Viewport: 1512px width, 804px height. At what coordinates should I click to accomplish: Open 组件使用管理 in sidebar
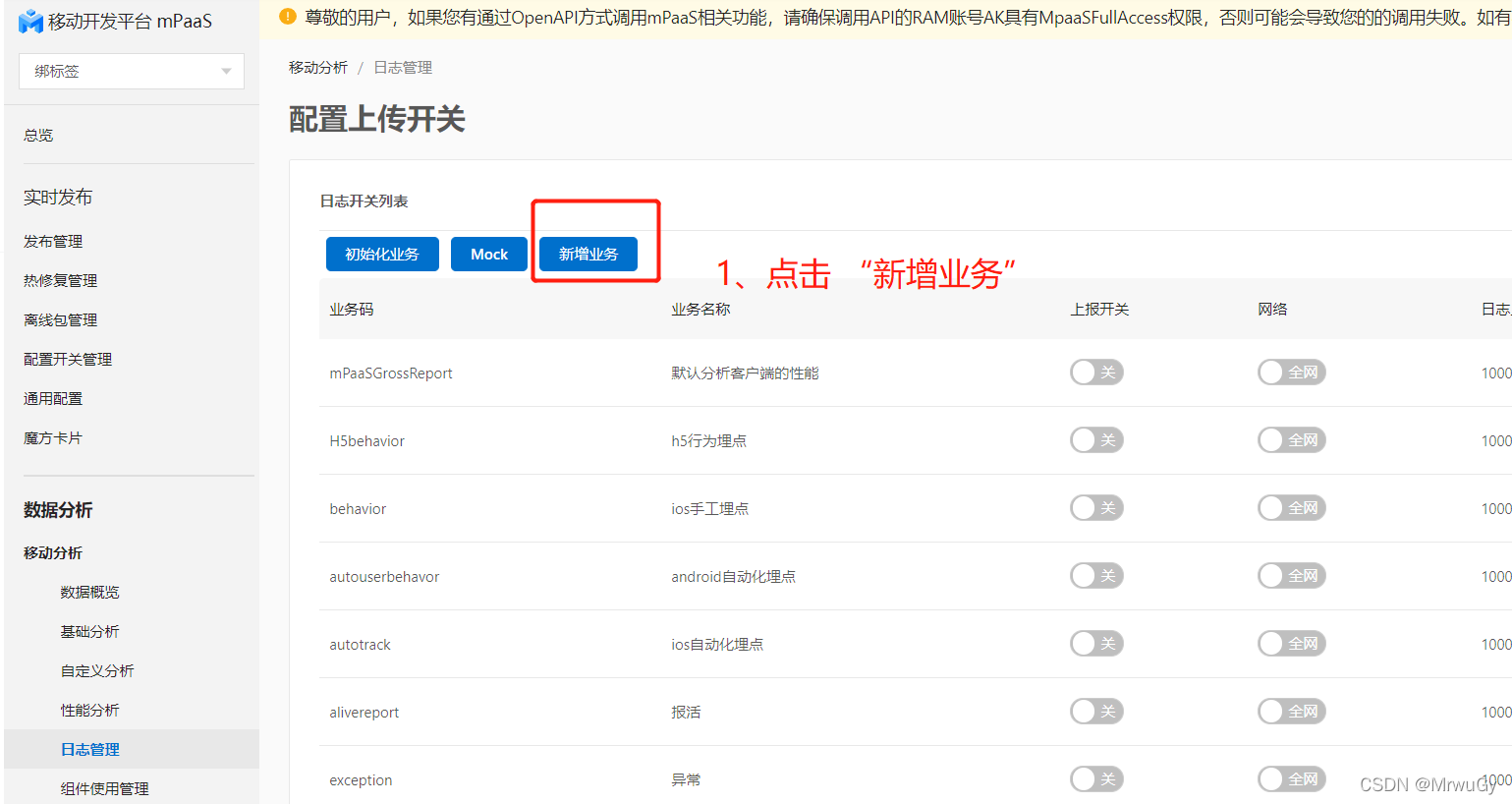(104, 789)
